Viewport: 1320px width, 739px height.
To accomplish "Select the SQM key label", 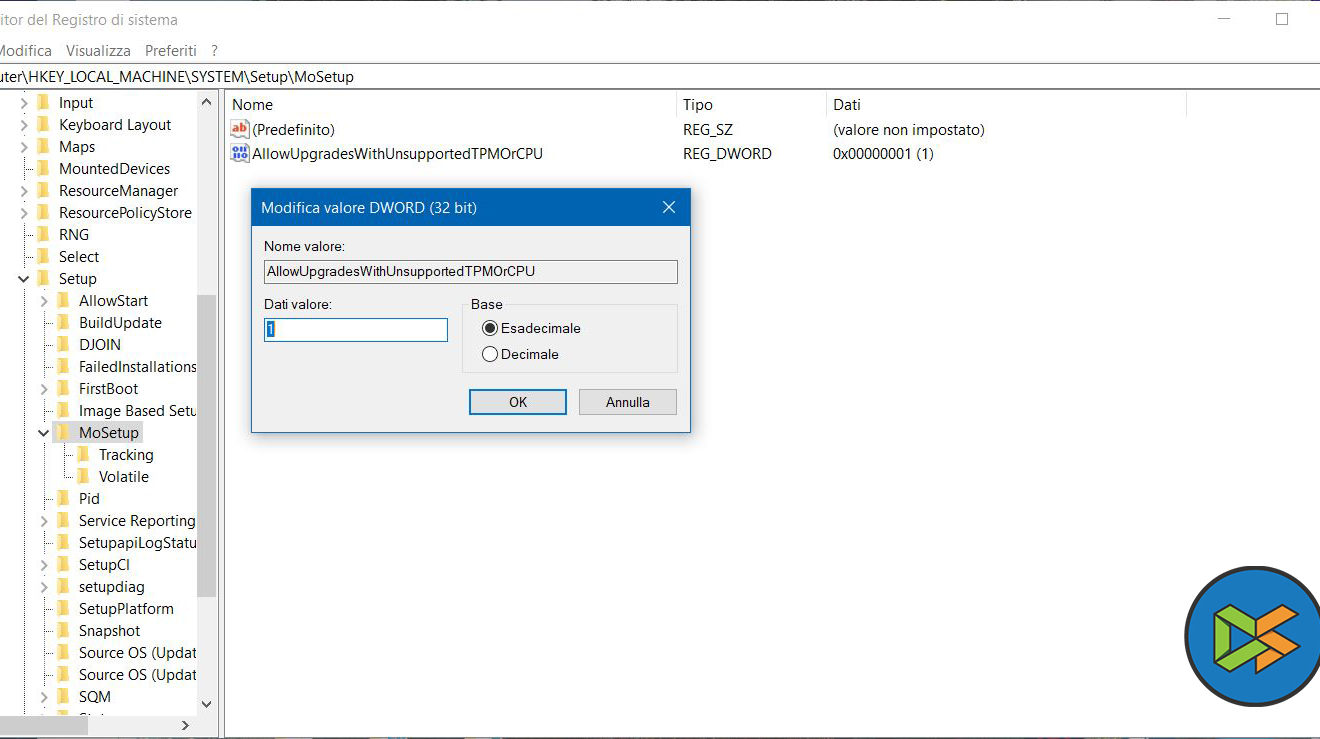I will tap(95, 696).
